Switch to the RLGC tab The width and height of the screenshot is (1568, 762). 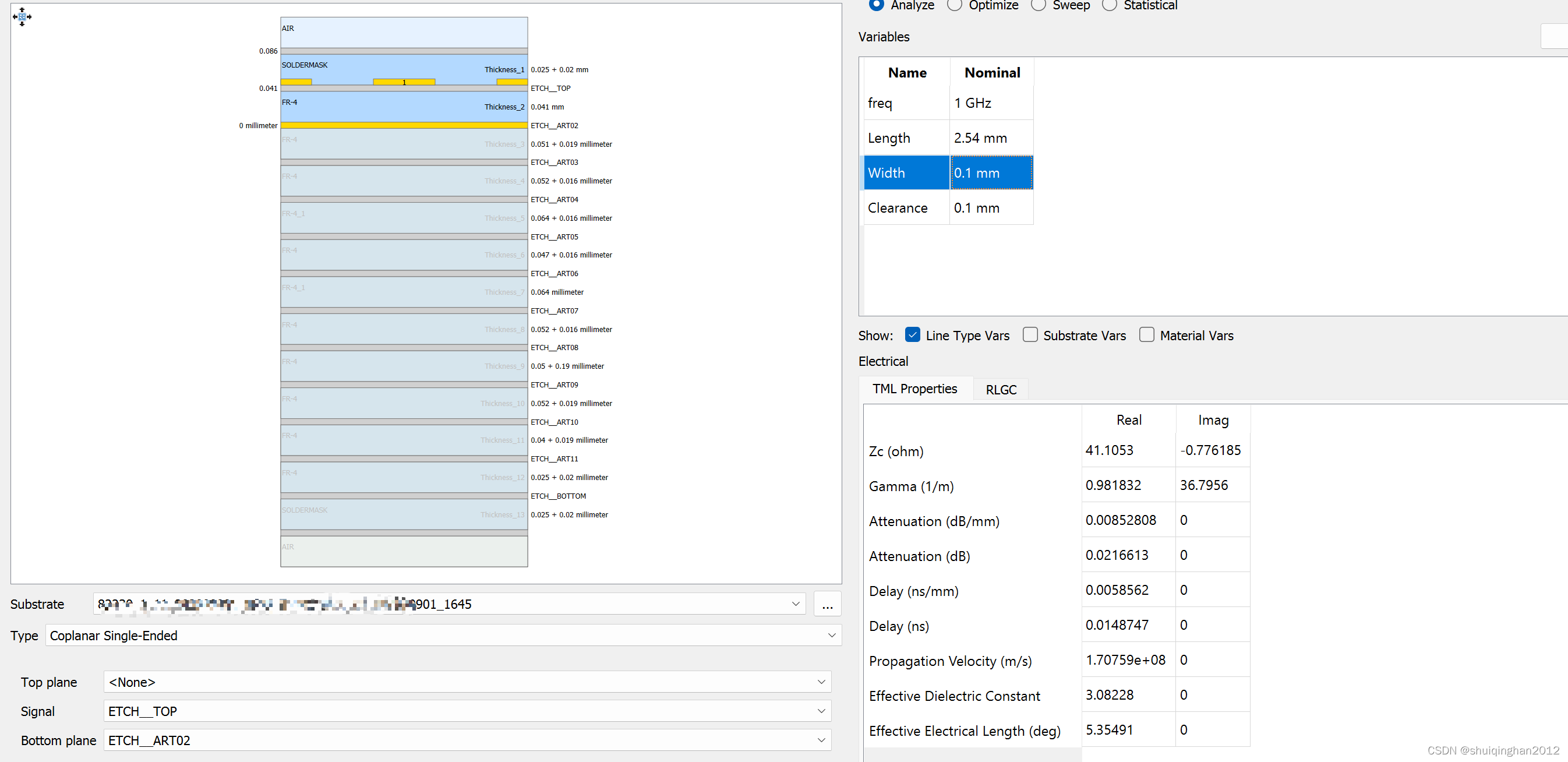click(x=1001, y=390)
